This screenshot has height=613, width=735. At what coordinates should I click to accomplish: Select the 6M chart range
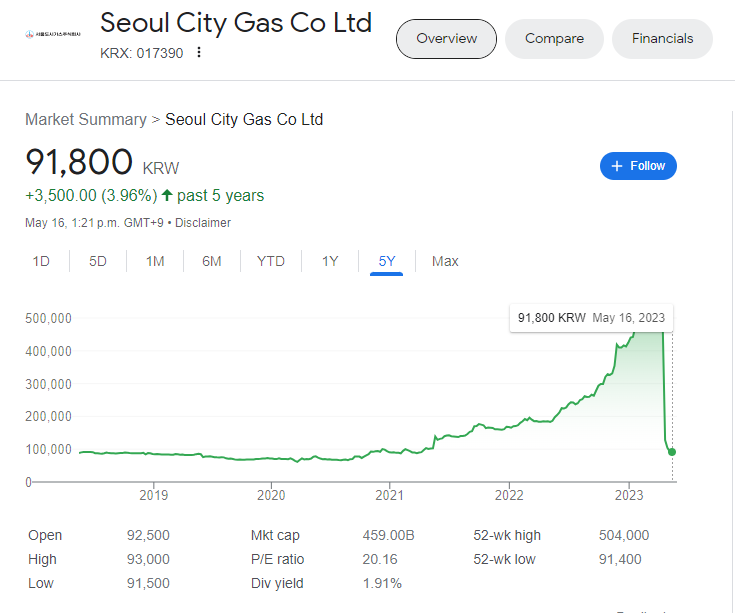(212, 261)
